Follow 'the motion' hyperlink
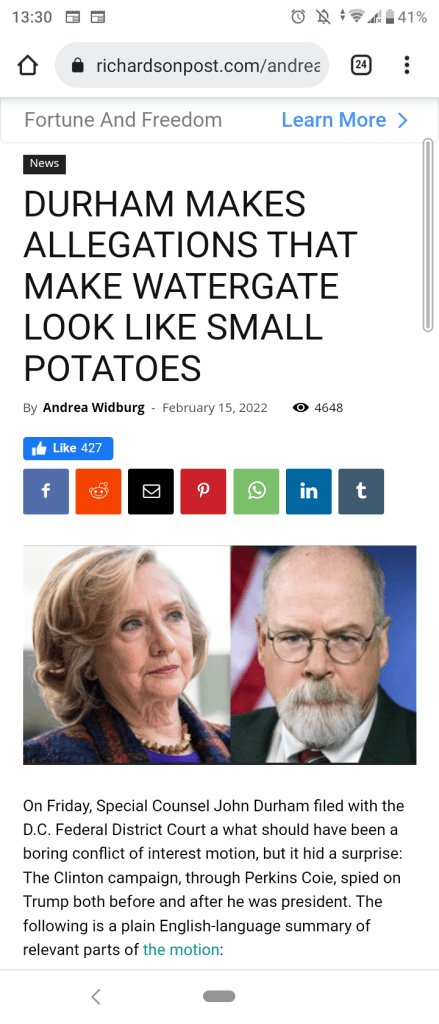The image size is (439, 1024). pyautogui.click(x=181, y=949)
